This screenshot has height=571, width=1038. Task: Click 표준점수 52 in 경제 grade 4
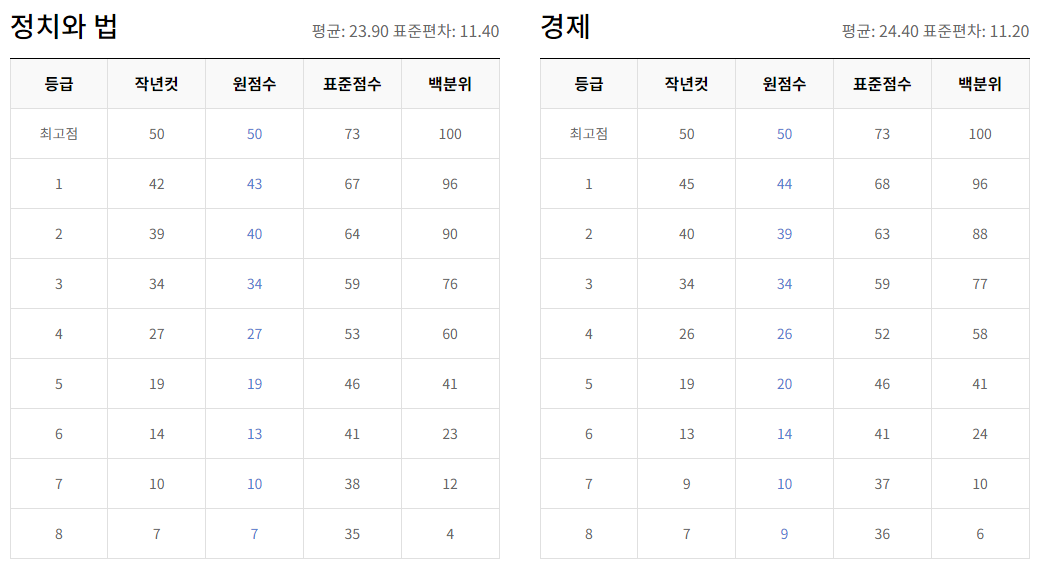tap(882, 334)
